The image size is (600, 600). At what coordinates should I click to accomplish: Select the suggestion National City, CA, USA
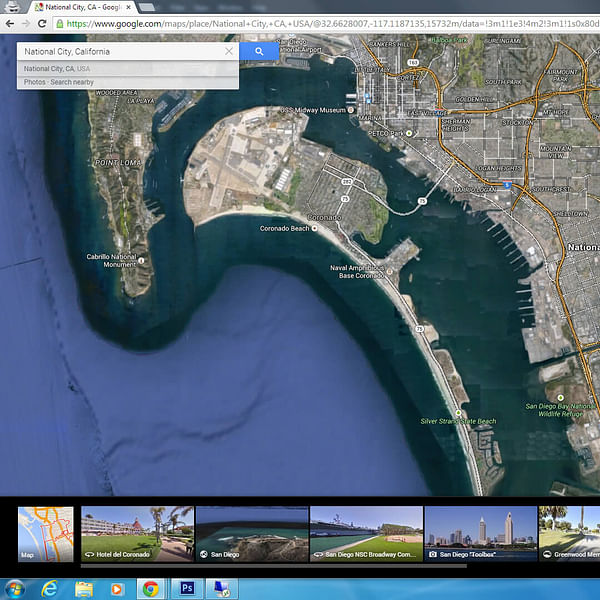pos(127,68)
